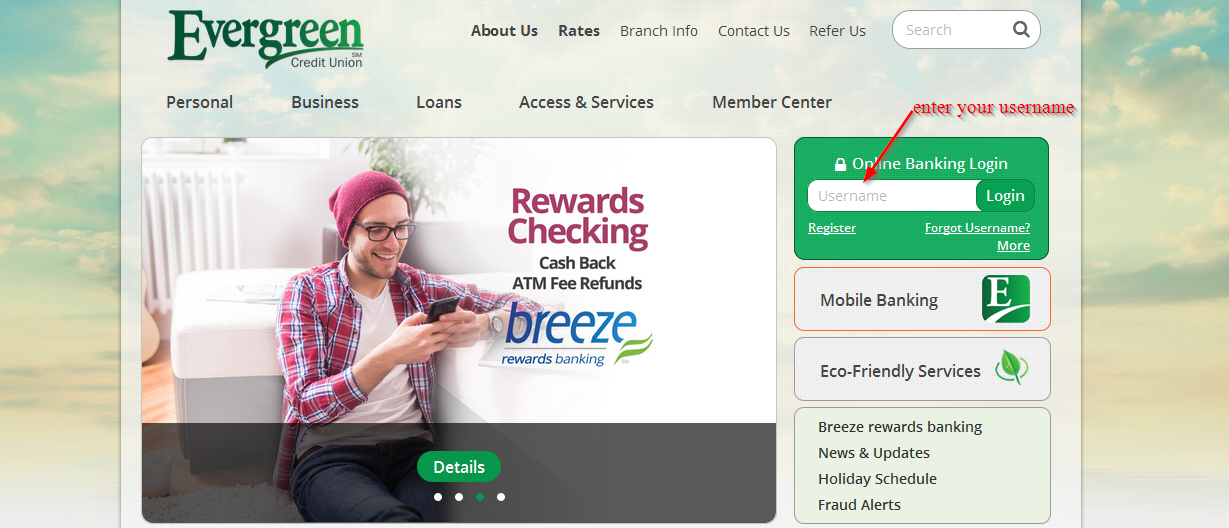This screenshot has height=528, width=1229.
Task: Click the Mobile Banking E app icon
Action: point(1005,299)
